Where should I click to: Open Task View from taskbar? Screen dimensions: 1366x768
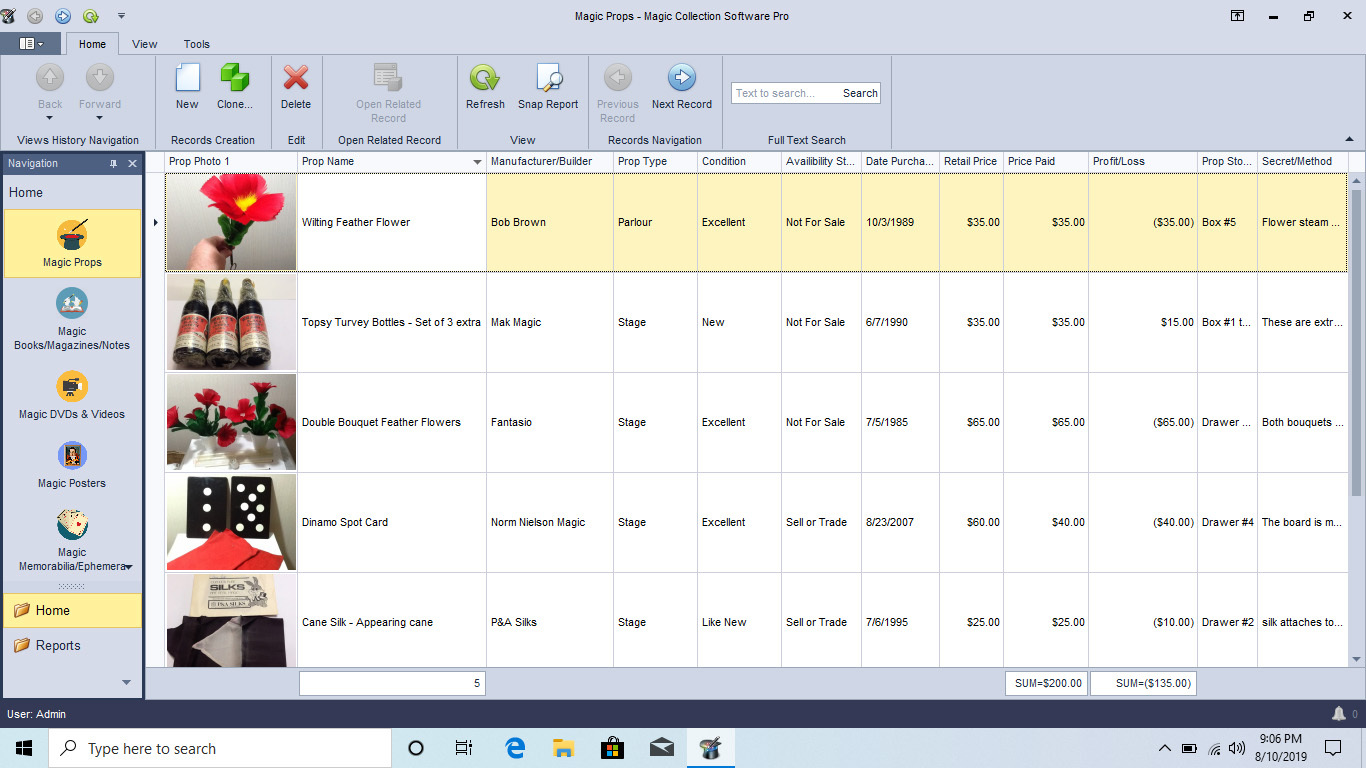coord(464,748)
